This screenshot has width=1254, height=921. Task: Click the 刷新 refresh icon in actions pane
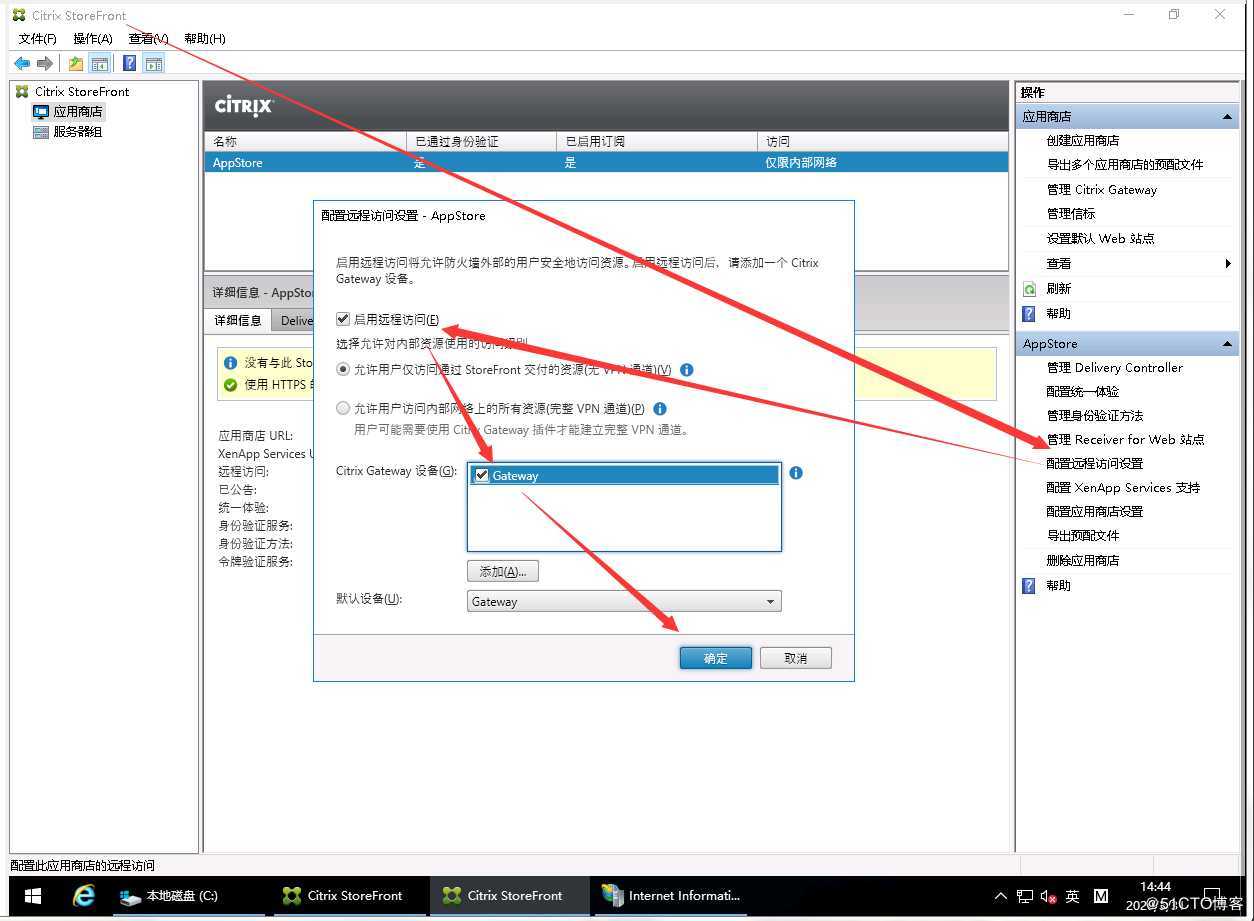tap(1029, 289)
